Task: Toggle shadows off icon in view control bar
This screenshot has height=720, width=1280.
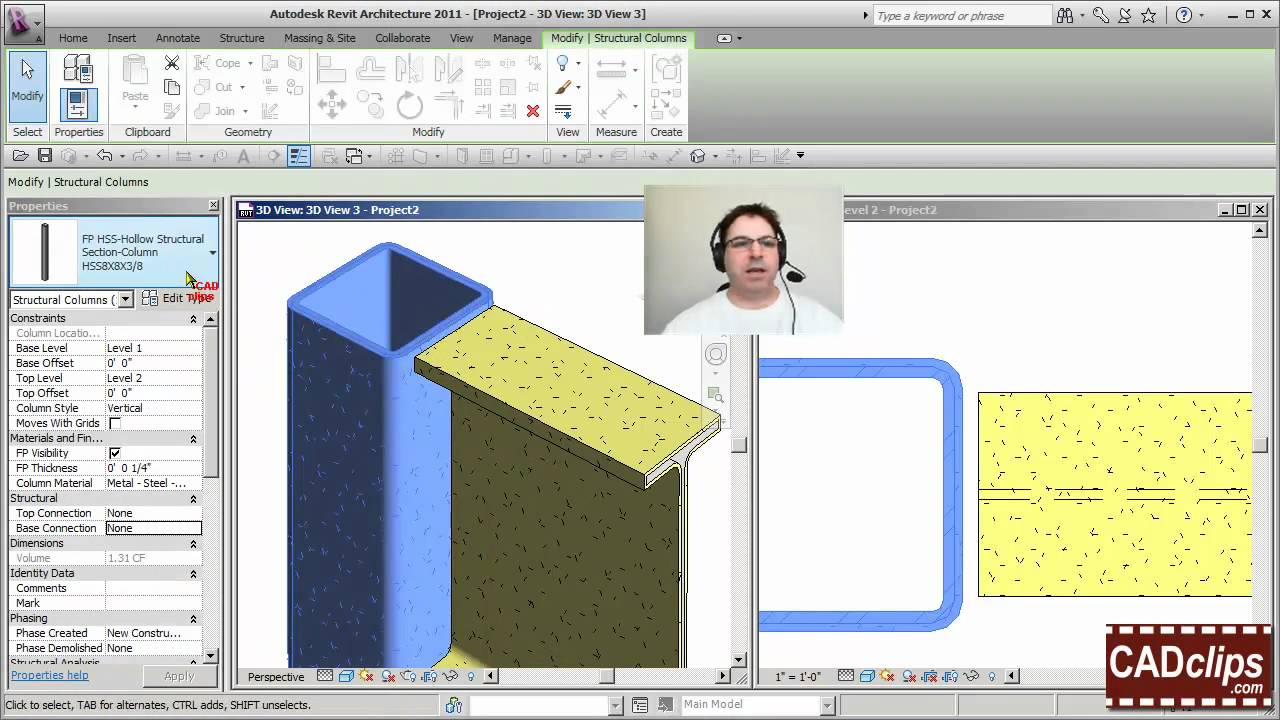Action: coord(366,677)
